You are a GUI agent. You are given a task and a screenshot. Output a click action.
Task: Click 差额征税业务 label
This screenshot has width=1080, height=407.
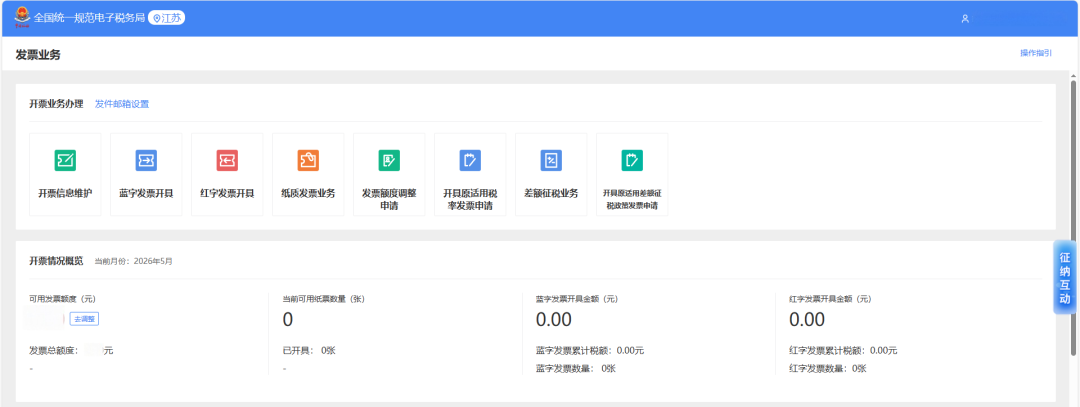[551, 194]
